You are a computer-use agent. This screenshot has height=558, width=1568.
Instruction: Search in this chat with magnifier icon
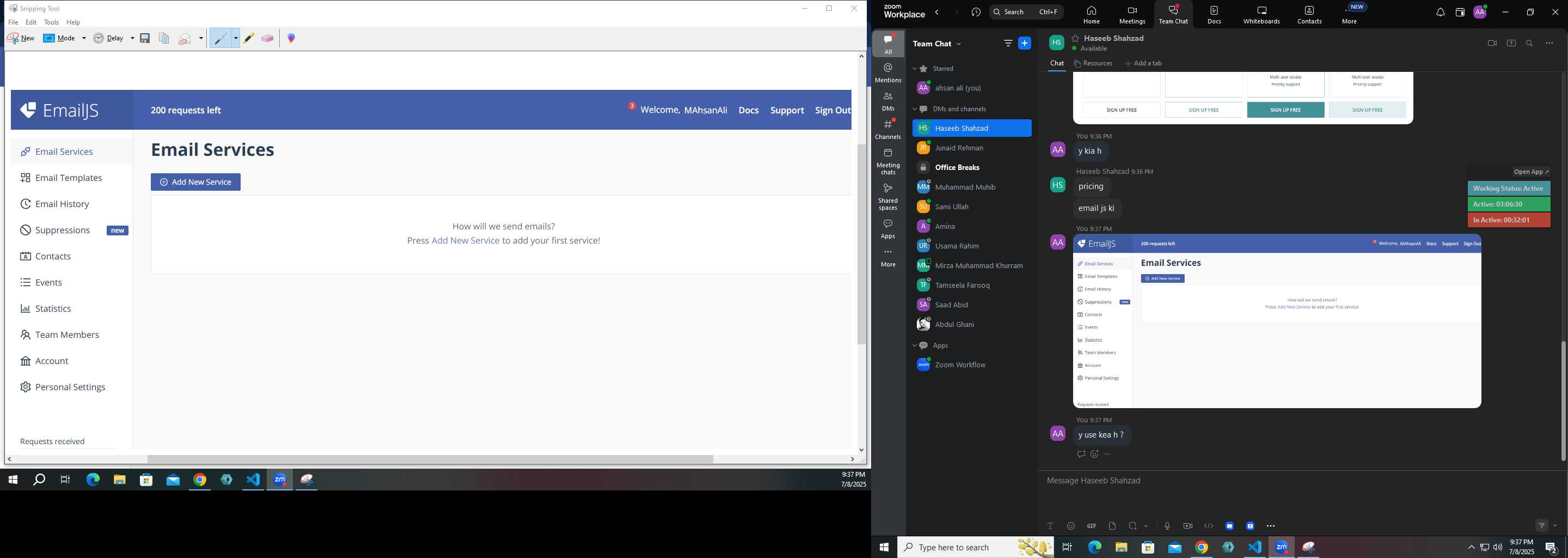(x=1530, y=43)
